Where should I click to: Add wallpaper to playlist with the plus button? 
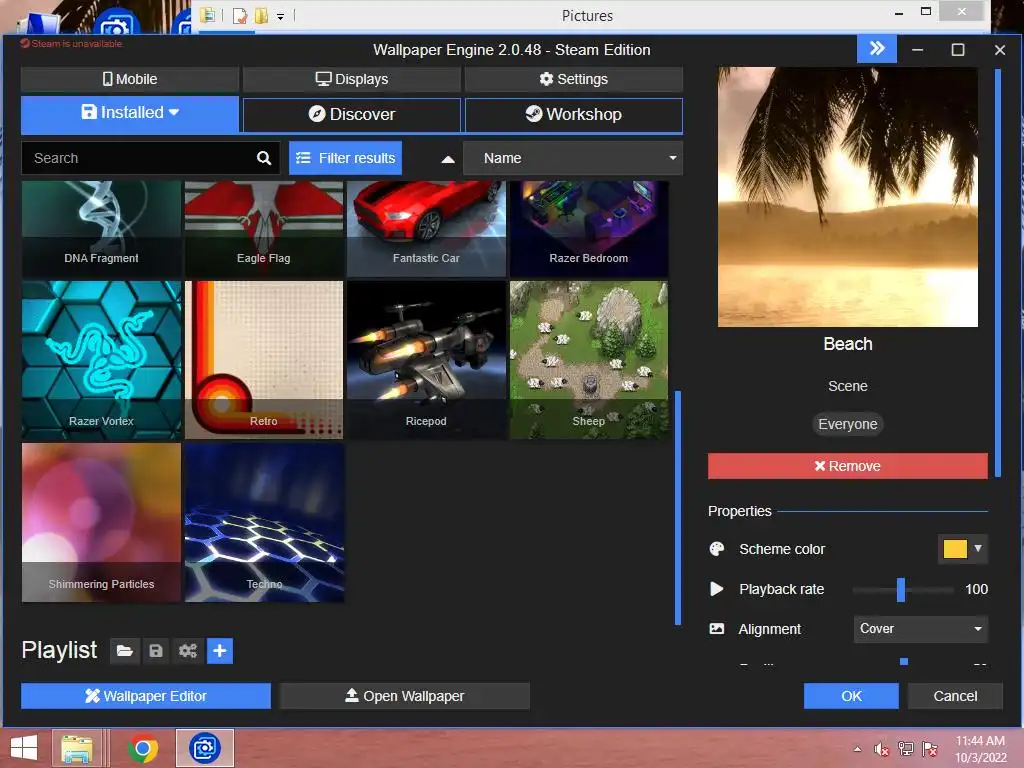[220, 650]
